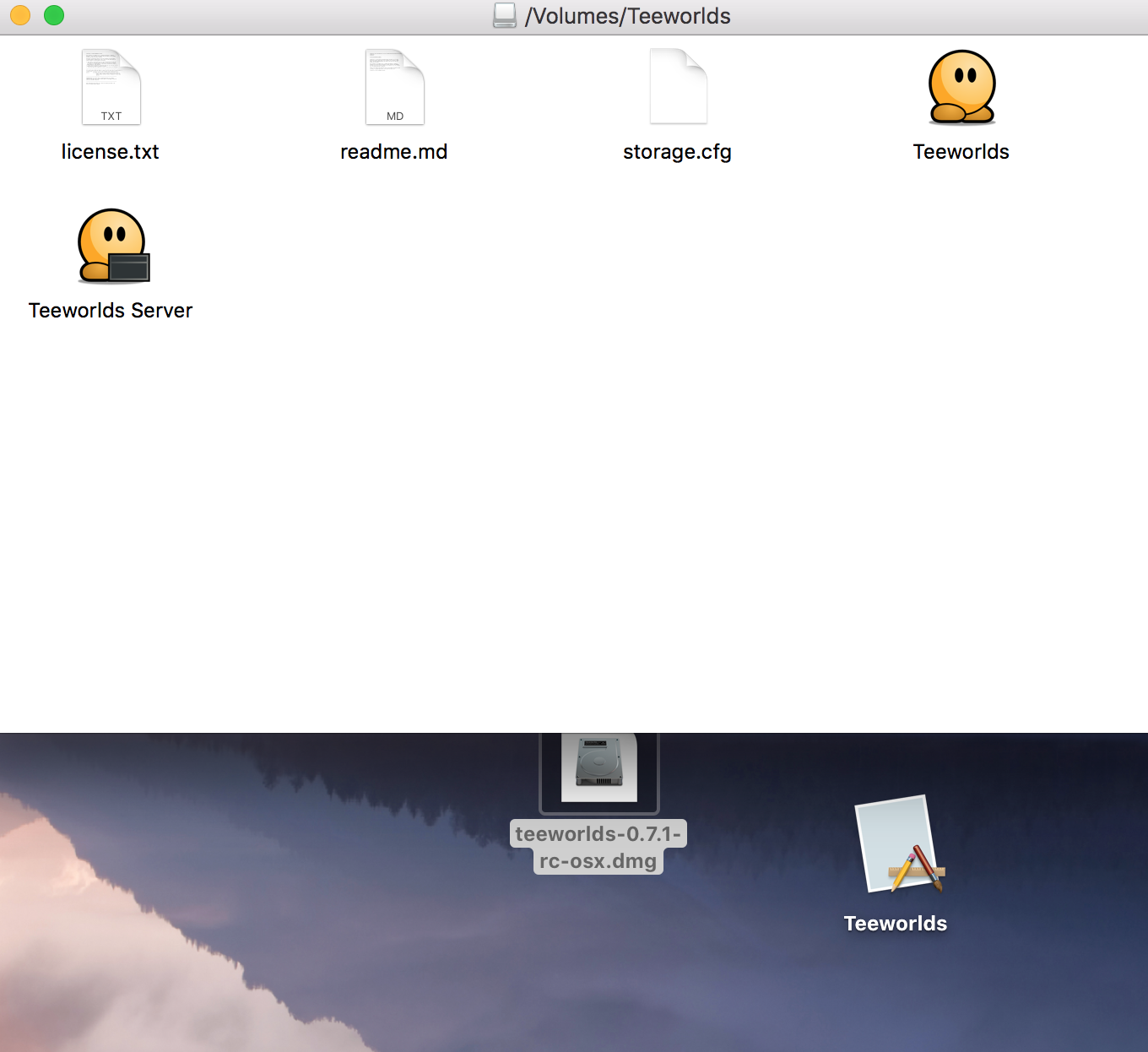Click the Teeworlds label under the desktop installer

896,923
